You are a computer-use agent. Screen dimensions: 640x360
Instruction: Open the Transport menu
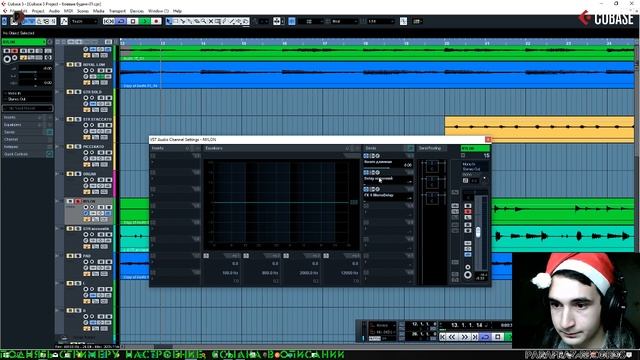coord(117,11)
